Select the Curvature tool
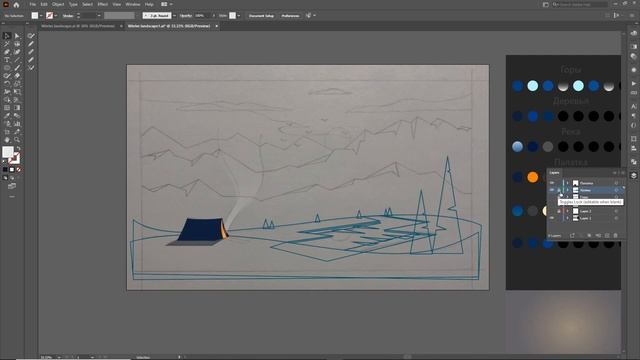The image size is (640, 360). (x=17, y=52)
